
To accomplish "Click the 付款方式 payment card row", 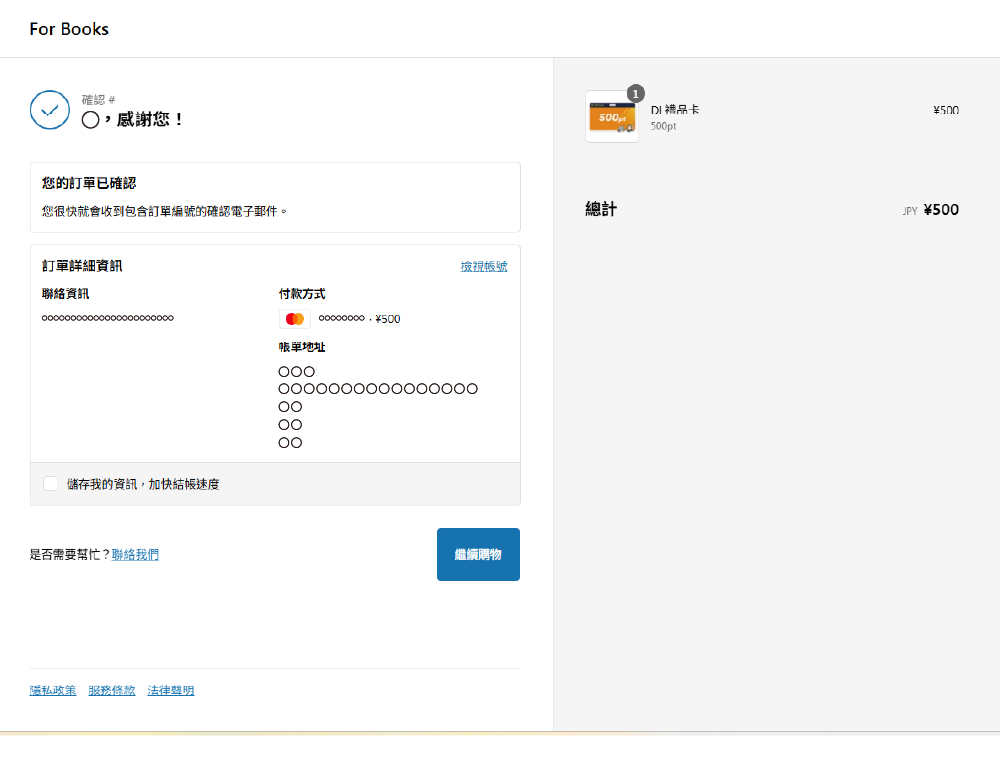I will click(x=340, y=318).
